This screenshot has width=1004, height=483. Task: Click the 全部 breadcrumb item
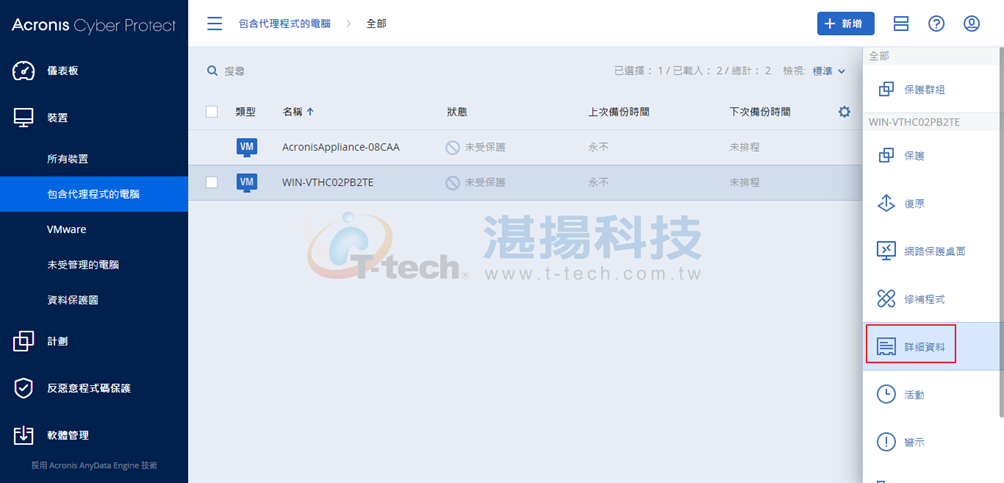(x=376, y=24)
